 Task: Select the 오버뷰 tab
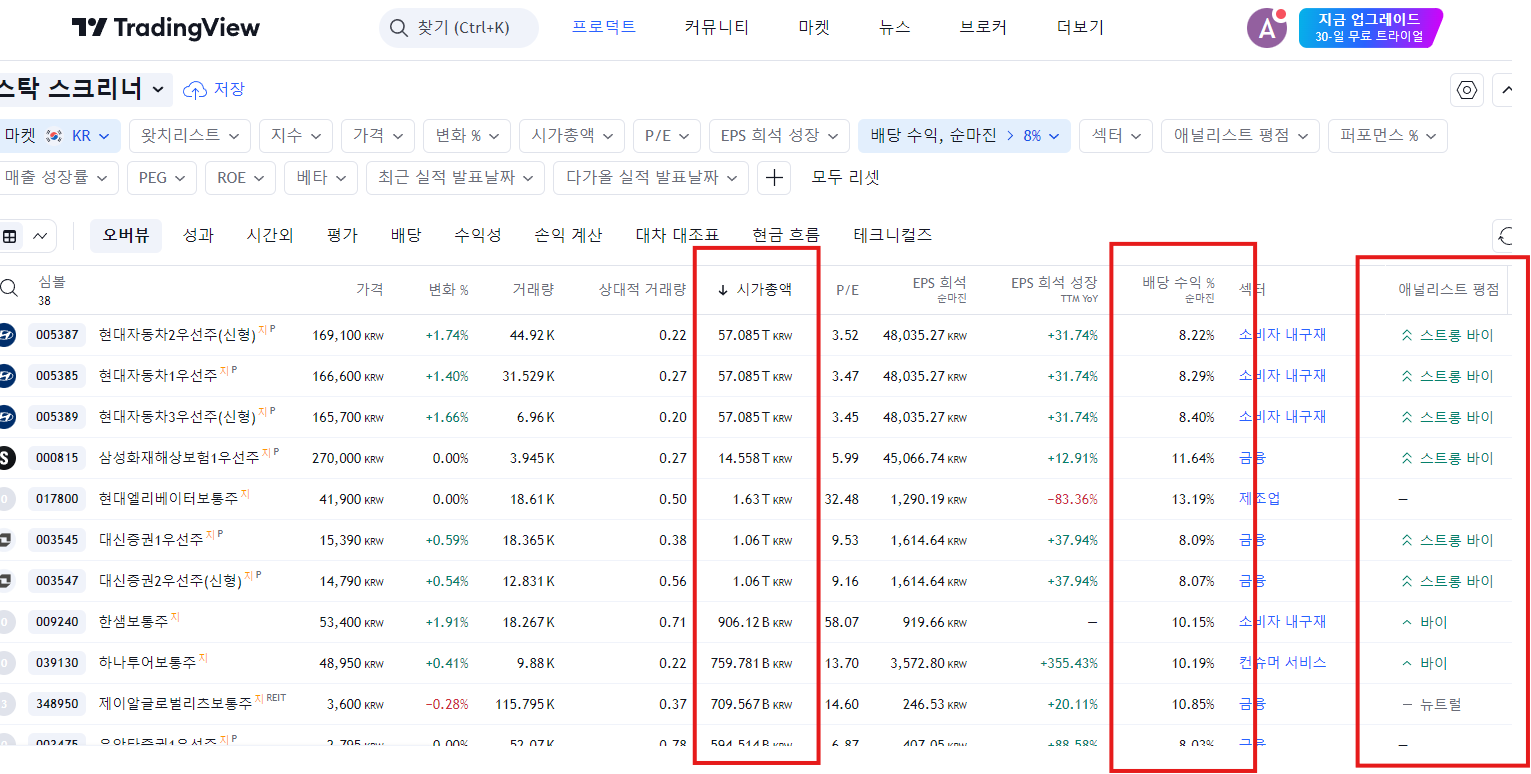coord(126,236)
